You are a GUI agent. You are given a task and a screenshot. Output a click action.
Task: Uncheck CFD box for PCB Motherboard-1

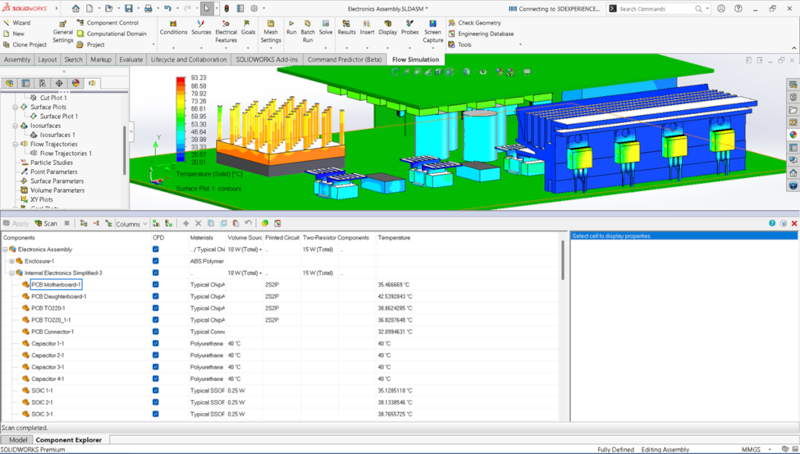pyautogui.click(x=156, y=284)
